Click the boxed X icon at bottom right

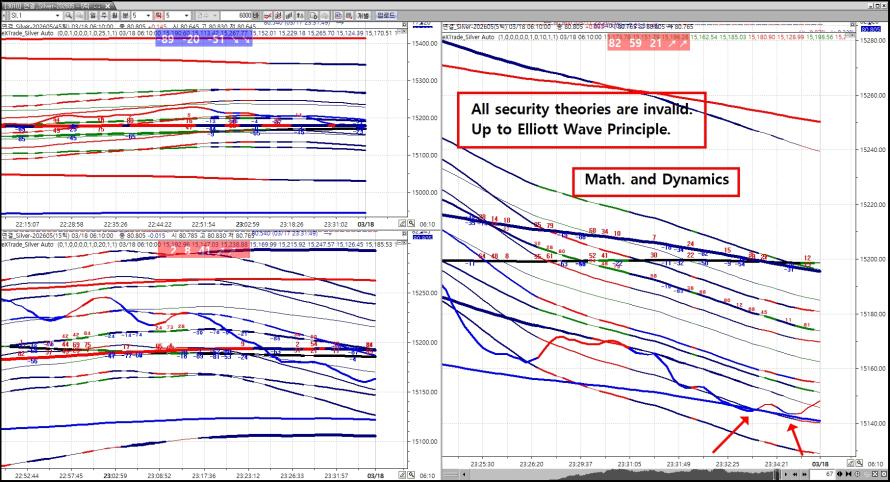click(875, 474)
